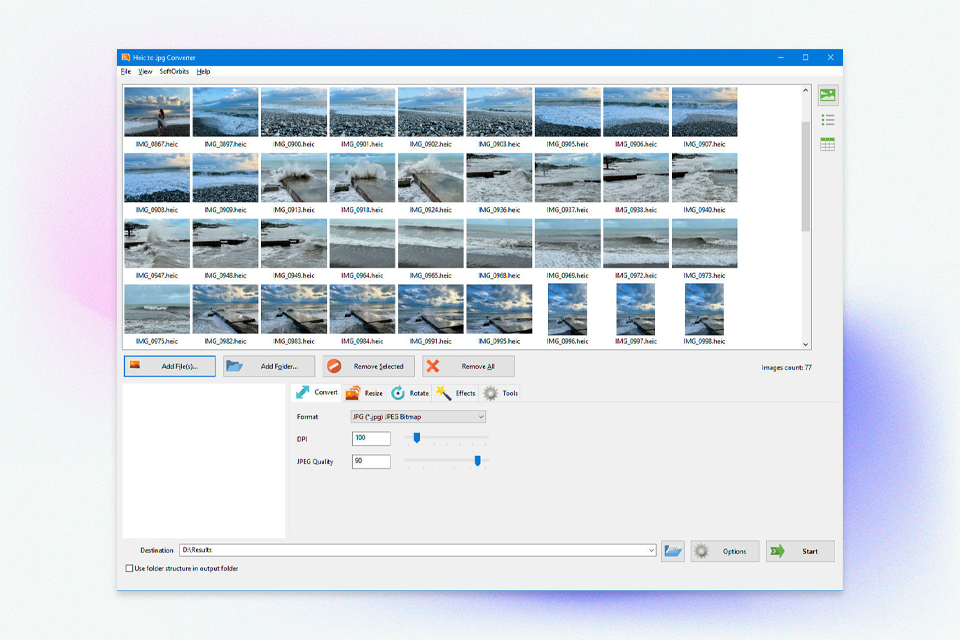Select thumbnail IMG_0907.heic

(x=705, y=112)
